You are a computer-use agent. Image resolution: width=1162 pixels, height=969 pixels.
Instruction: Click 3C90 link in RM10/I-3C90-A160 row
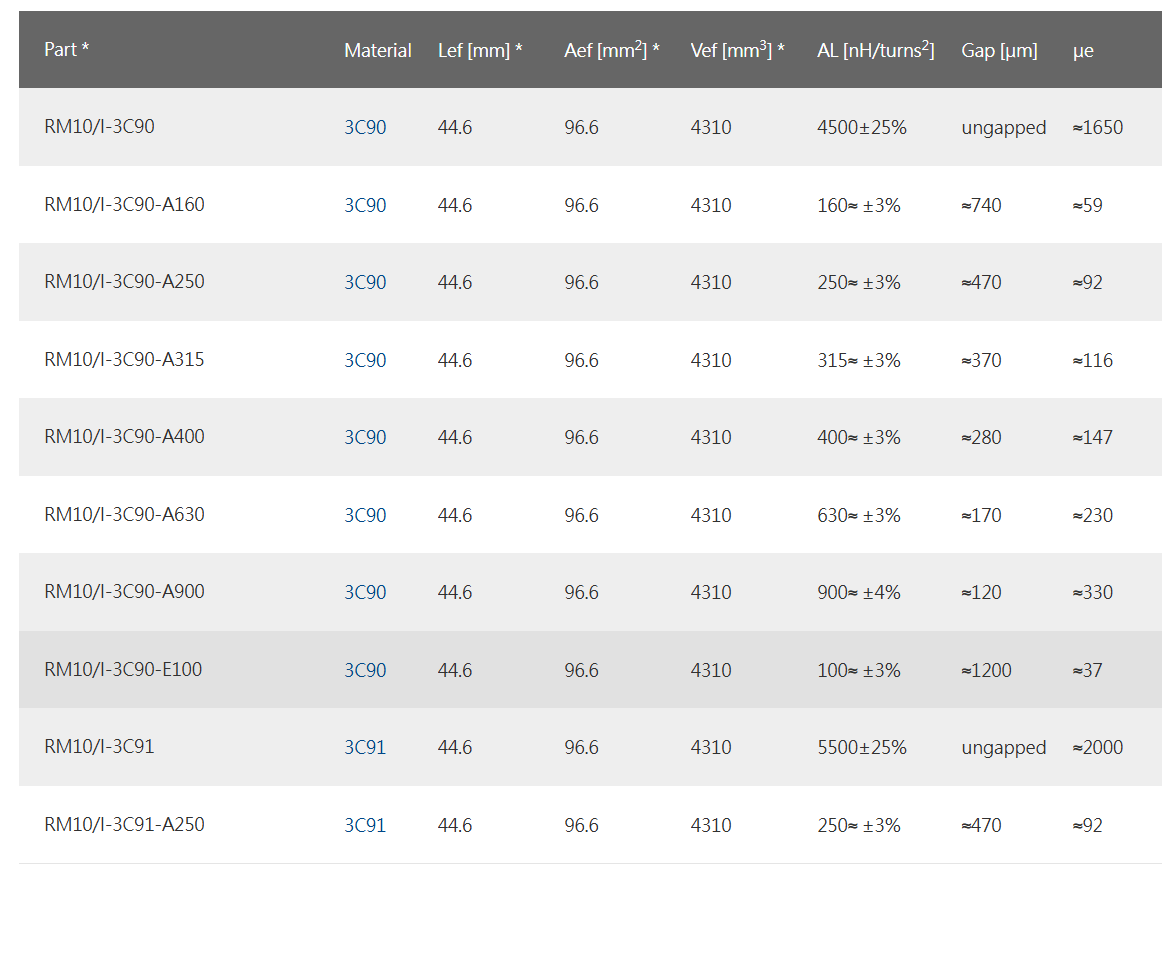(365, 206)
